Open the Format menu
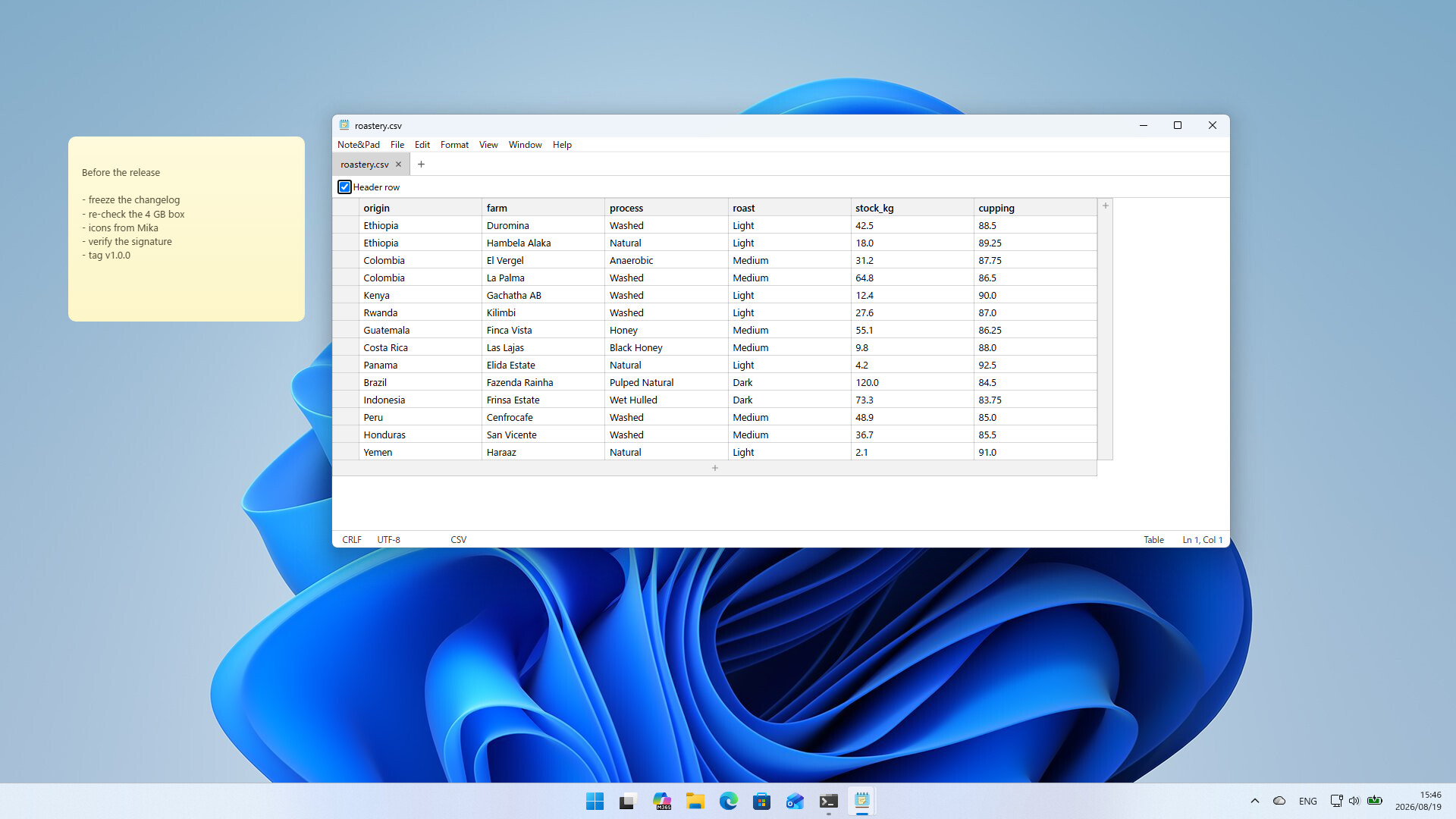This screenshot has height=819, width=1456. coord(454,145)
